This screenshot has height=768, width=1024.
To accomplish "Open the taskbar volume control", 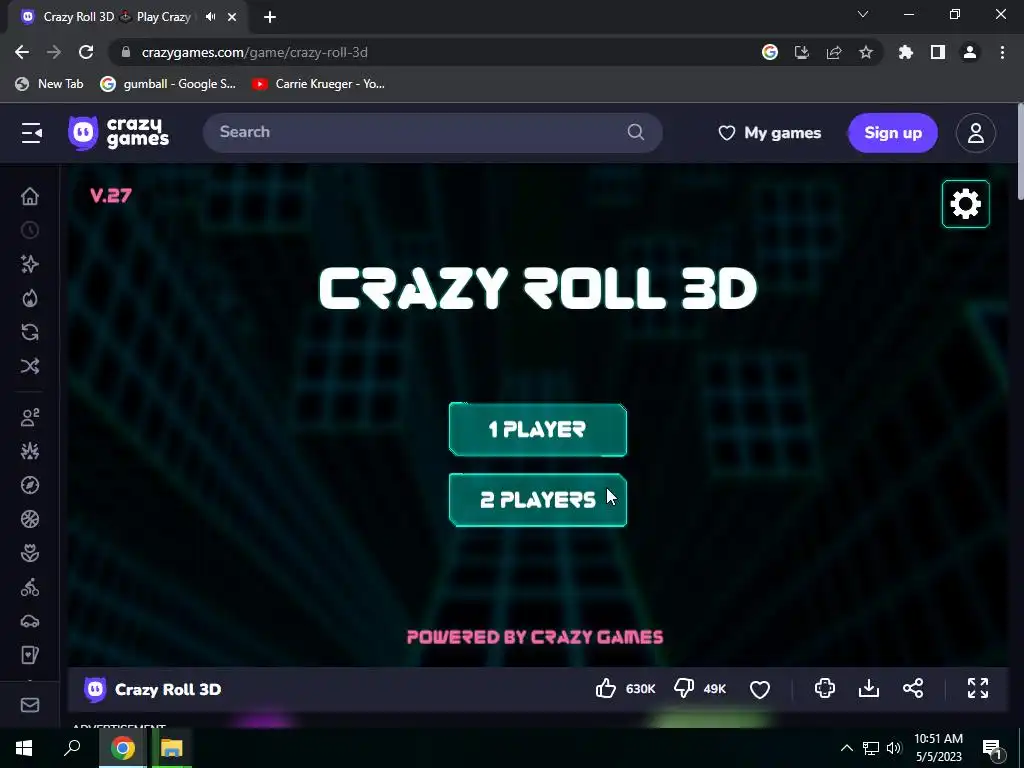I will 894,748.
